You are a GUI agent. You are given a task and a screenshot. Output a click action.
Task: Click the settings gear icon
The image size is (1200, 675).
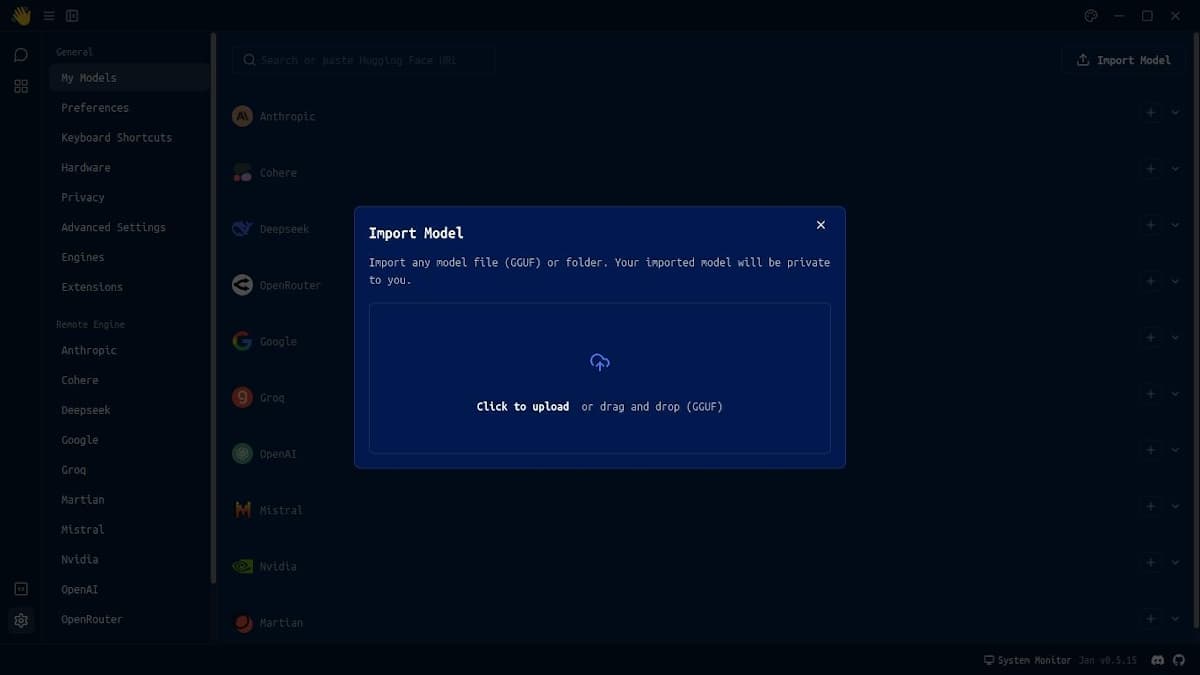point(21,621)
